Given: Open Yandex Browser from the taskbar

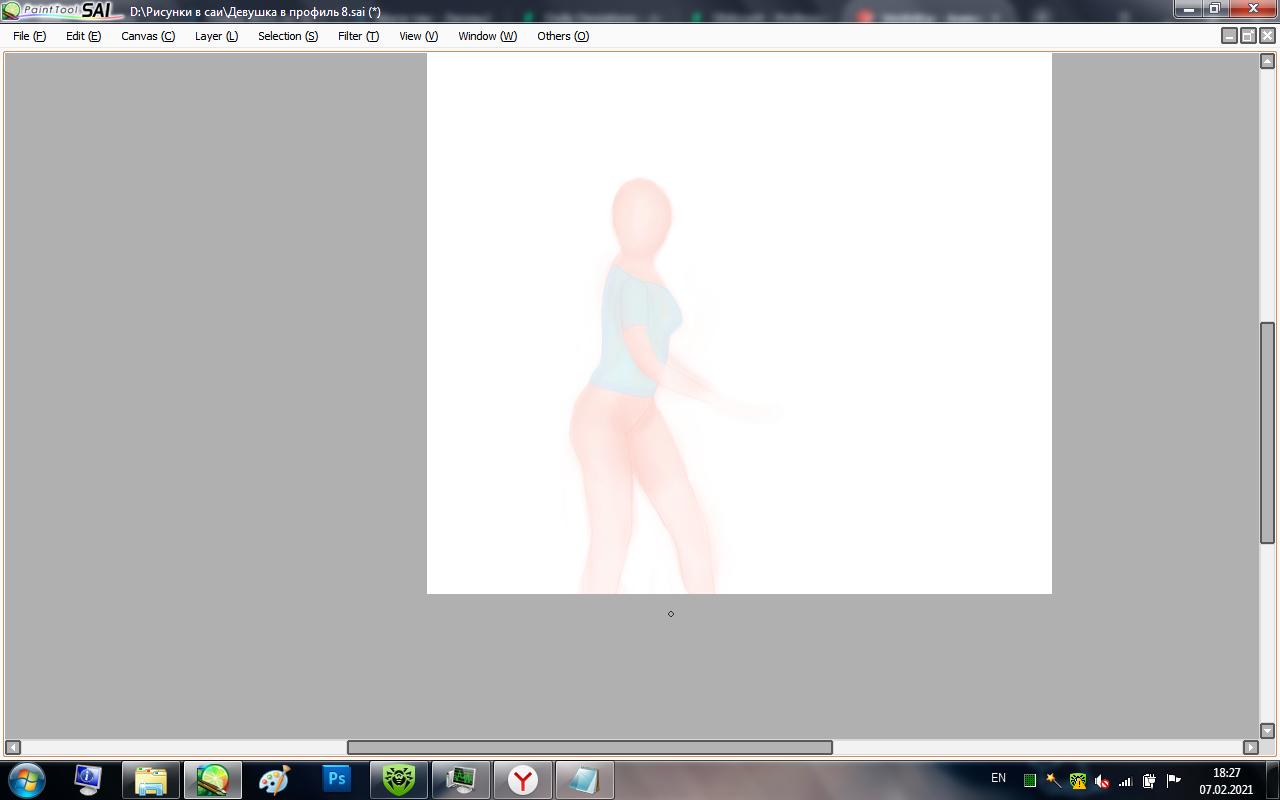Looking at the screenshot, I should 523,779.
